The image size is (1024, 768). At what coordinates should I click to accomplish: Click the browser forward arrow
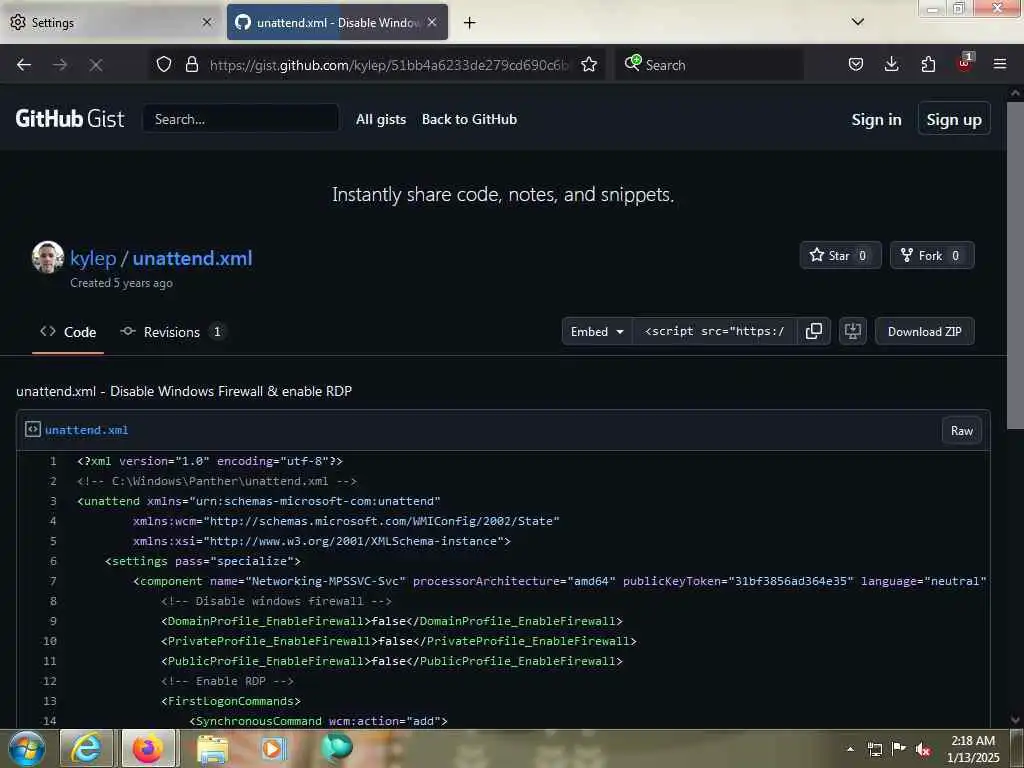point(59,65)
